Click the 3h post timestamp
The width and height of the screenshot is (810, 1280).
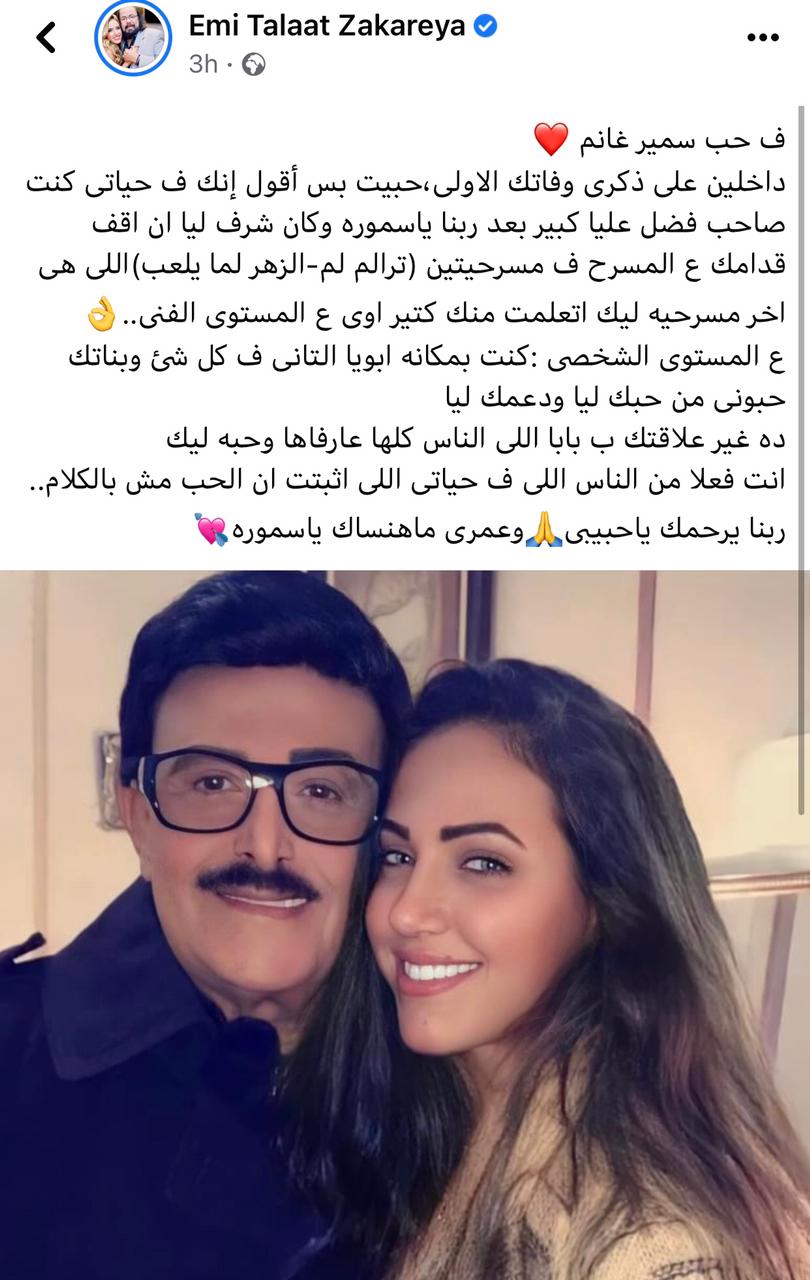(203, 64)
